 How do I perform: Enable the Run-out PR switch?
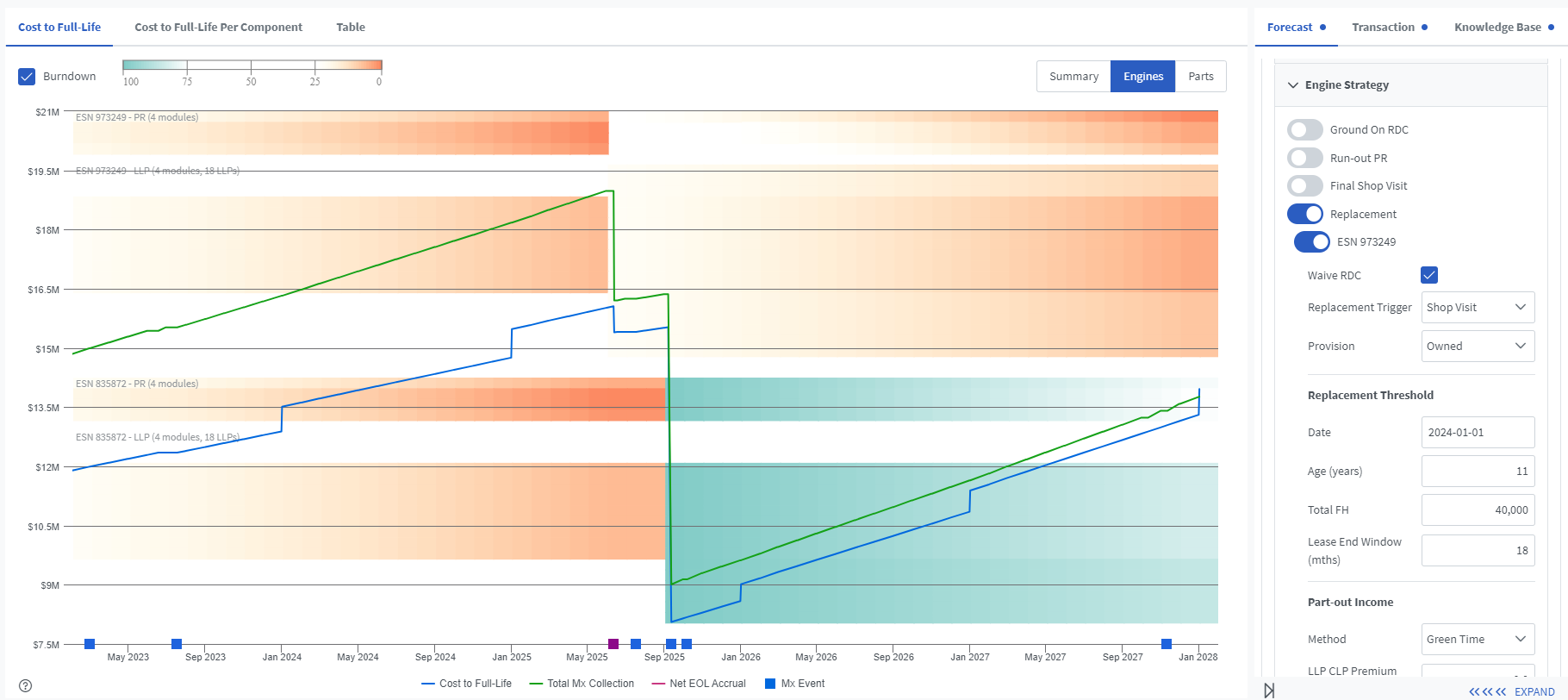(x=1305, y=158)
